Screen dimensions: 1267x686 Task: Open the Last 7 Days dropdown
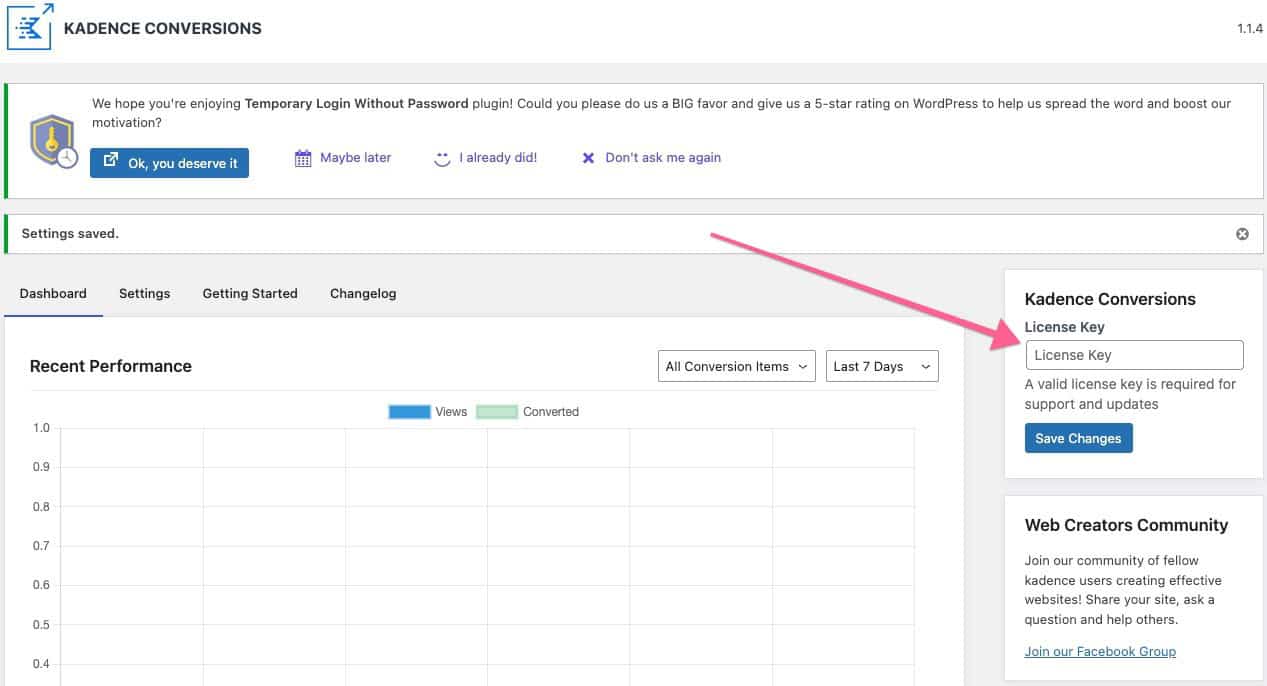[881, 367]
